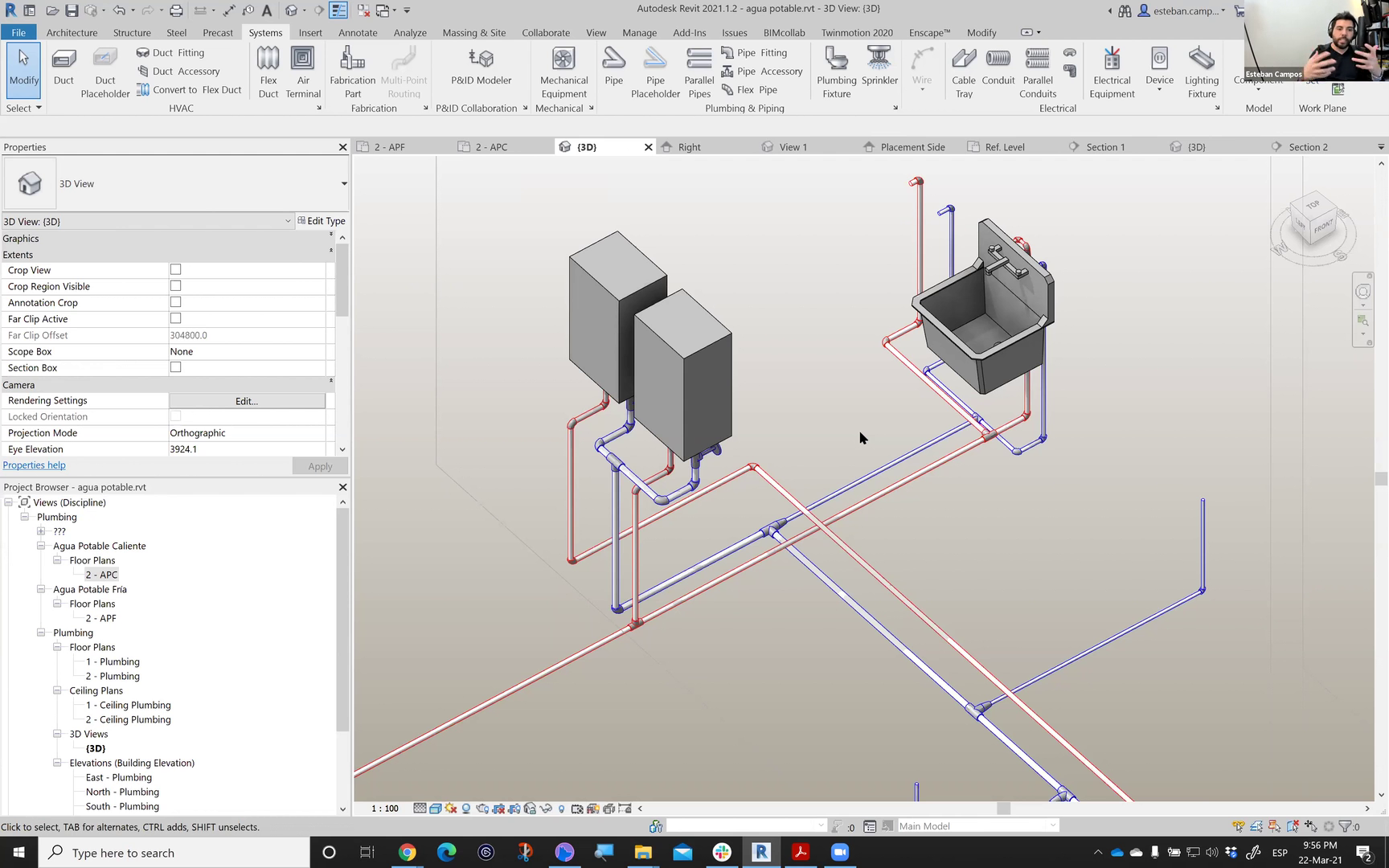
Task: Choose the Sprinkler tool
Action: [x=879, y=68]
